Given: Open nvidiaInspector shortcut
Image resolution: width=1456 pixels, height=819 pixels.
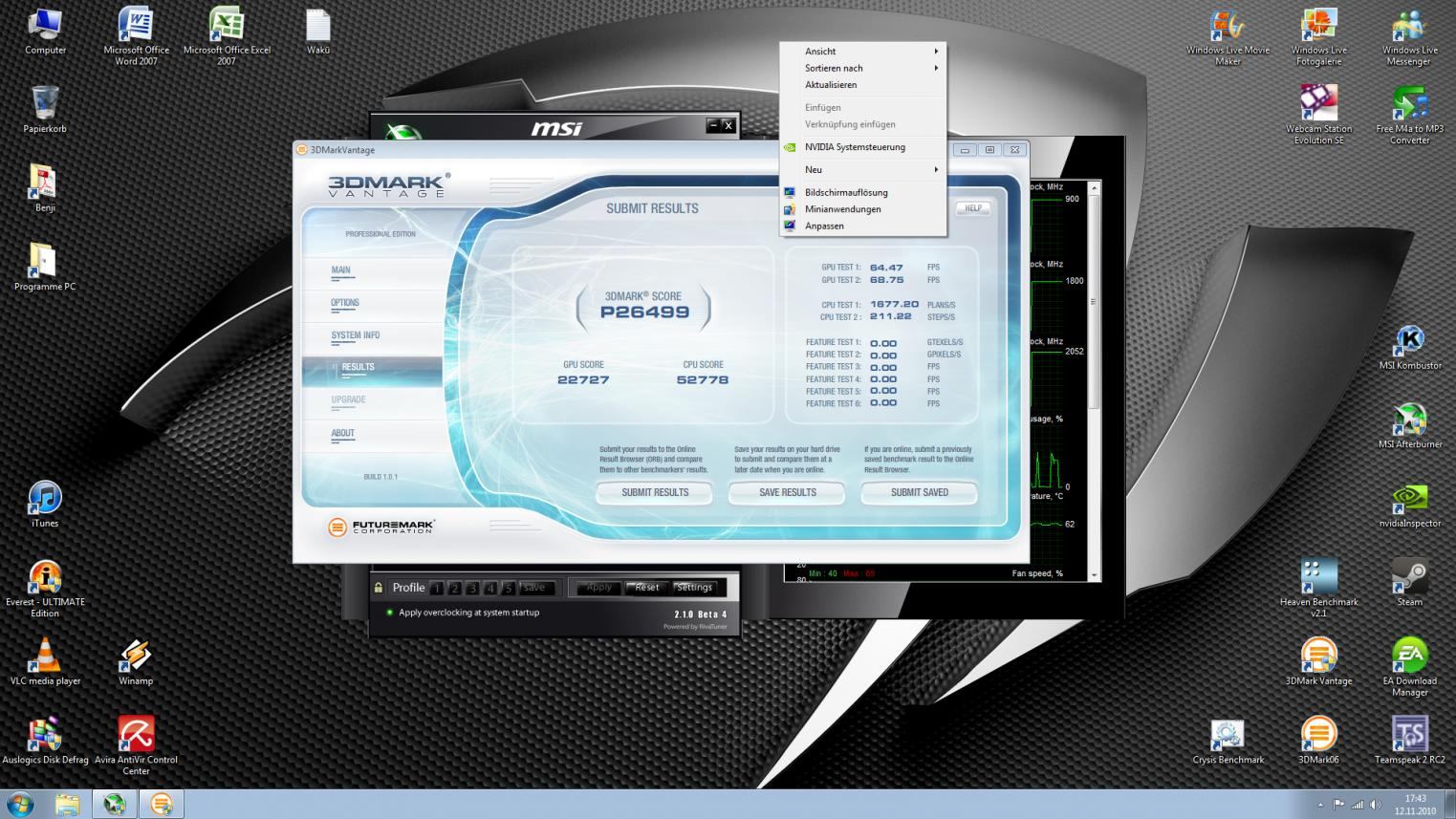Looking at the screenshot, I should point(1409,505).
